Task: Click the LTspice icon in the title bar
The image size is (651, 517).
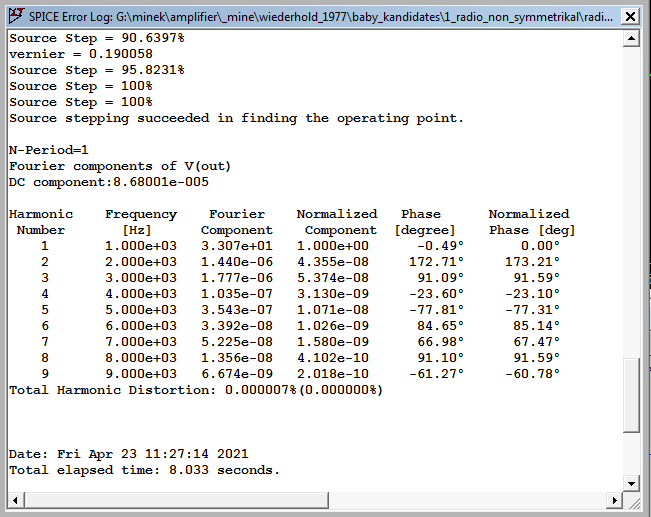Action: (x=17, y=17)
